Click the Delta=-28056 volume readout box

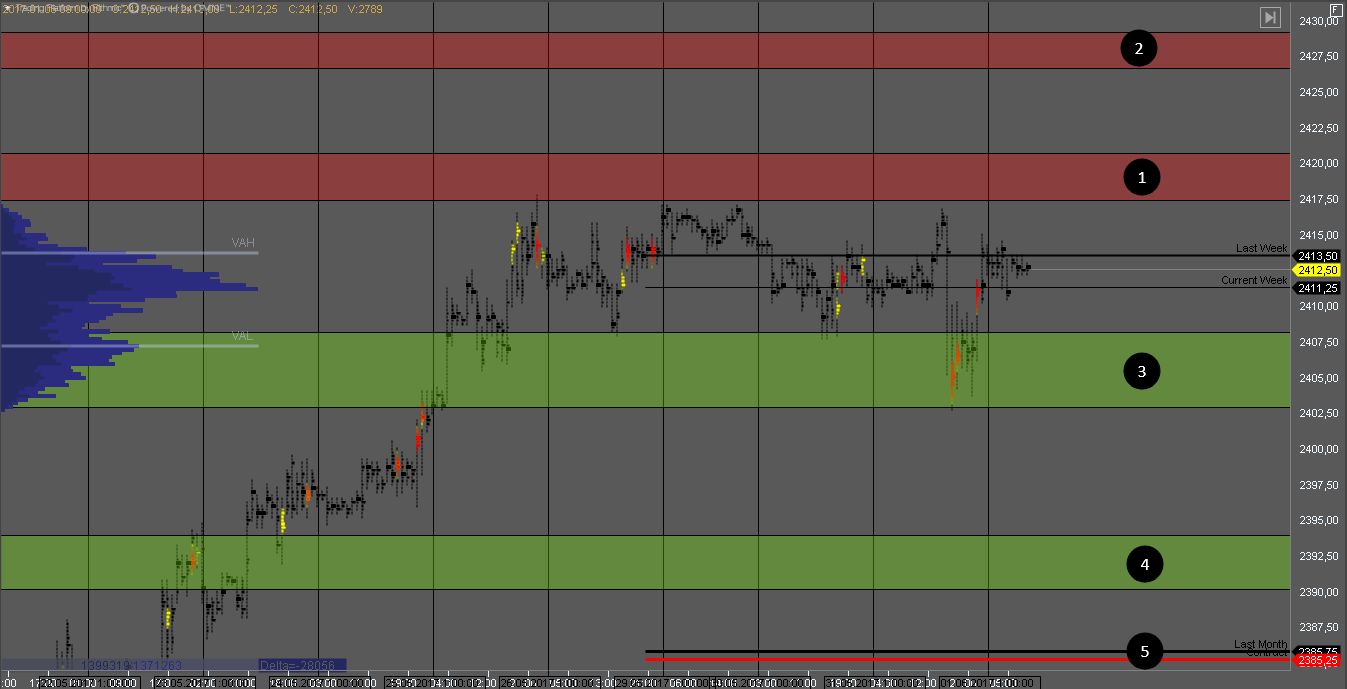[x=302, y=665]
